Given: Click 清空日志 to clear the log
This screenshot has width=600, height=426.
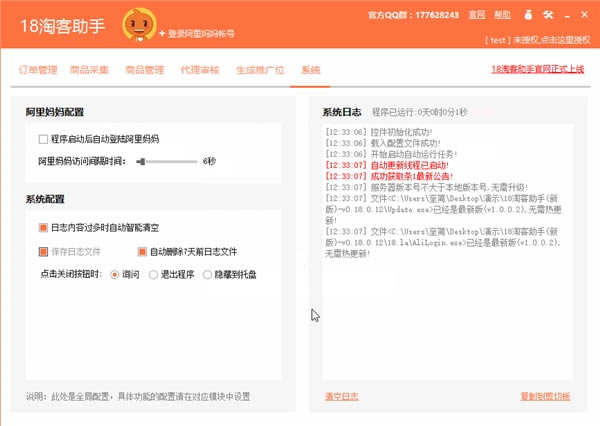Looking at the screenshot, I should click(341, 397).
